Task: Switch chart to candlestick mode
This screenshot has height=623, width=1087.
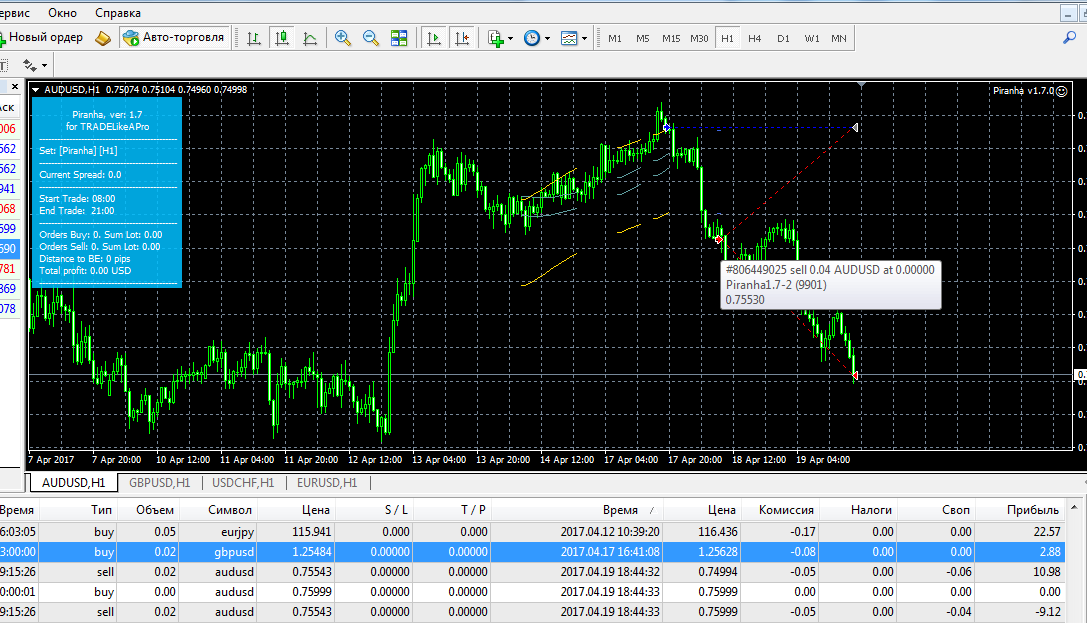Action: click(x=281, y=38)
